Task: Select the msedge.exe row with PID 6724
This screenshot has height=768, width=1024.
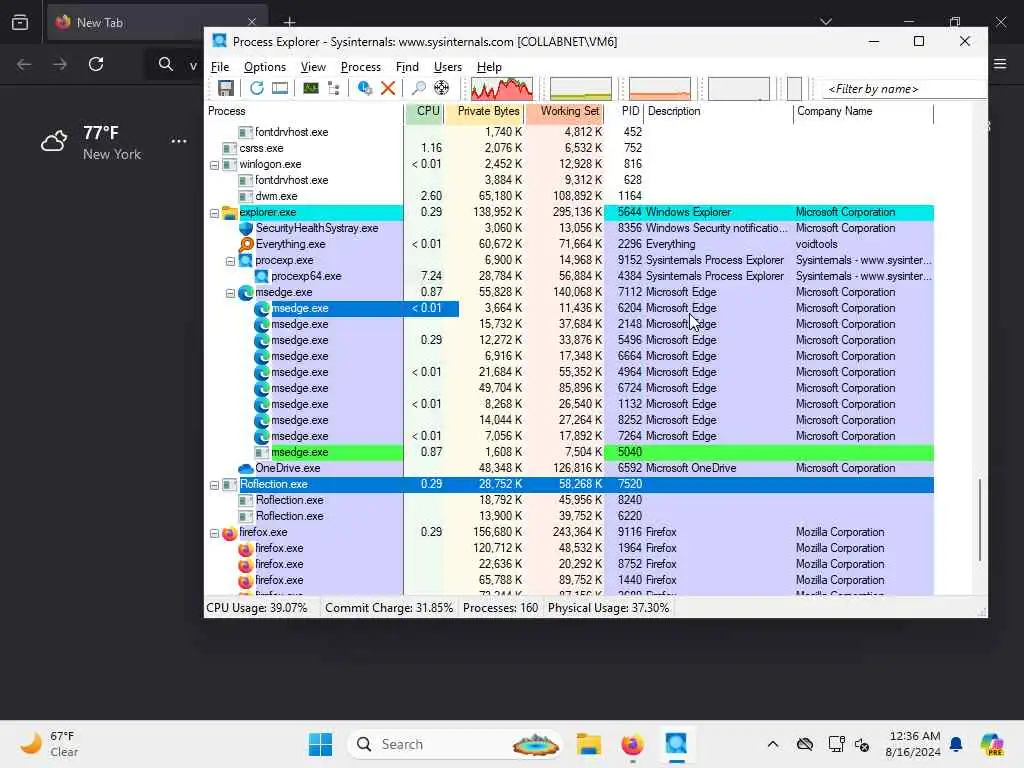Action: pyautogui.click(x=569, y=388)
